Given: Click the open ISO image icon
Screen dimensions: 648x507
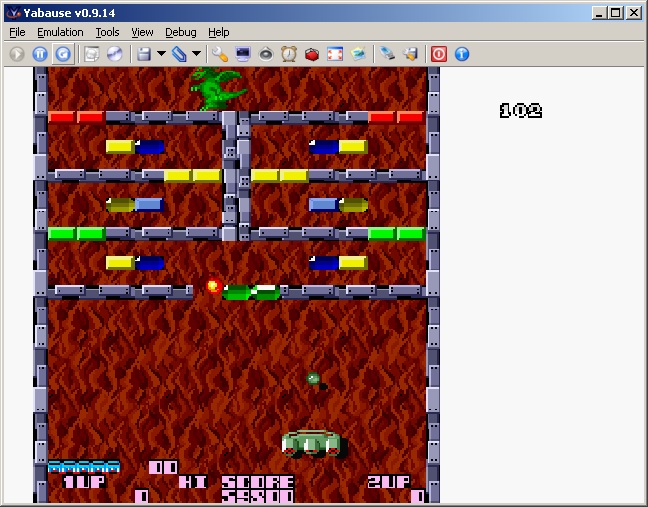Looking at the screenshot, I should click(92, 54).
